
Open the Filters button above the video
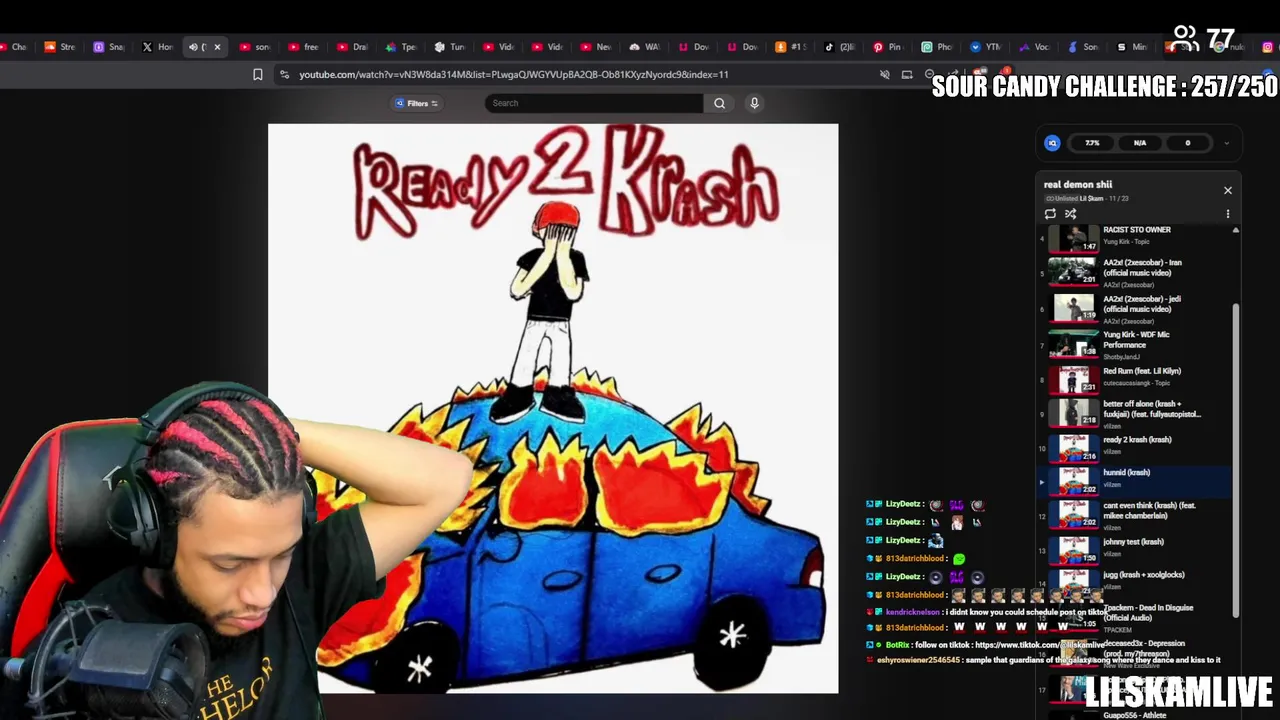pyautogui.click(x=416, y=103)
